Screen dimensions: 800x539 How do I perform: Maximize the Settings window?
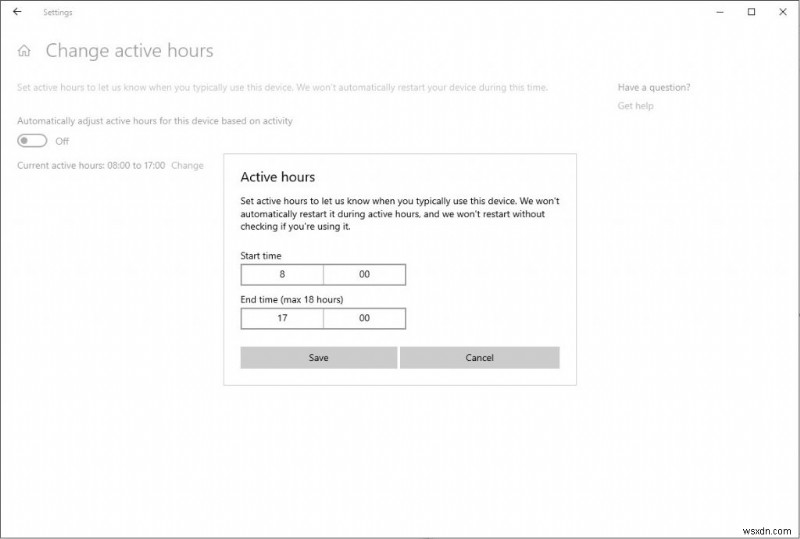click(x=751, y=12)
